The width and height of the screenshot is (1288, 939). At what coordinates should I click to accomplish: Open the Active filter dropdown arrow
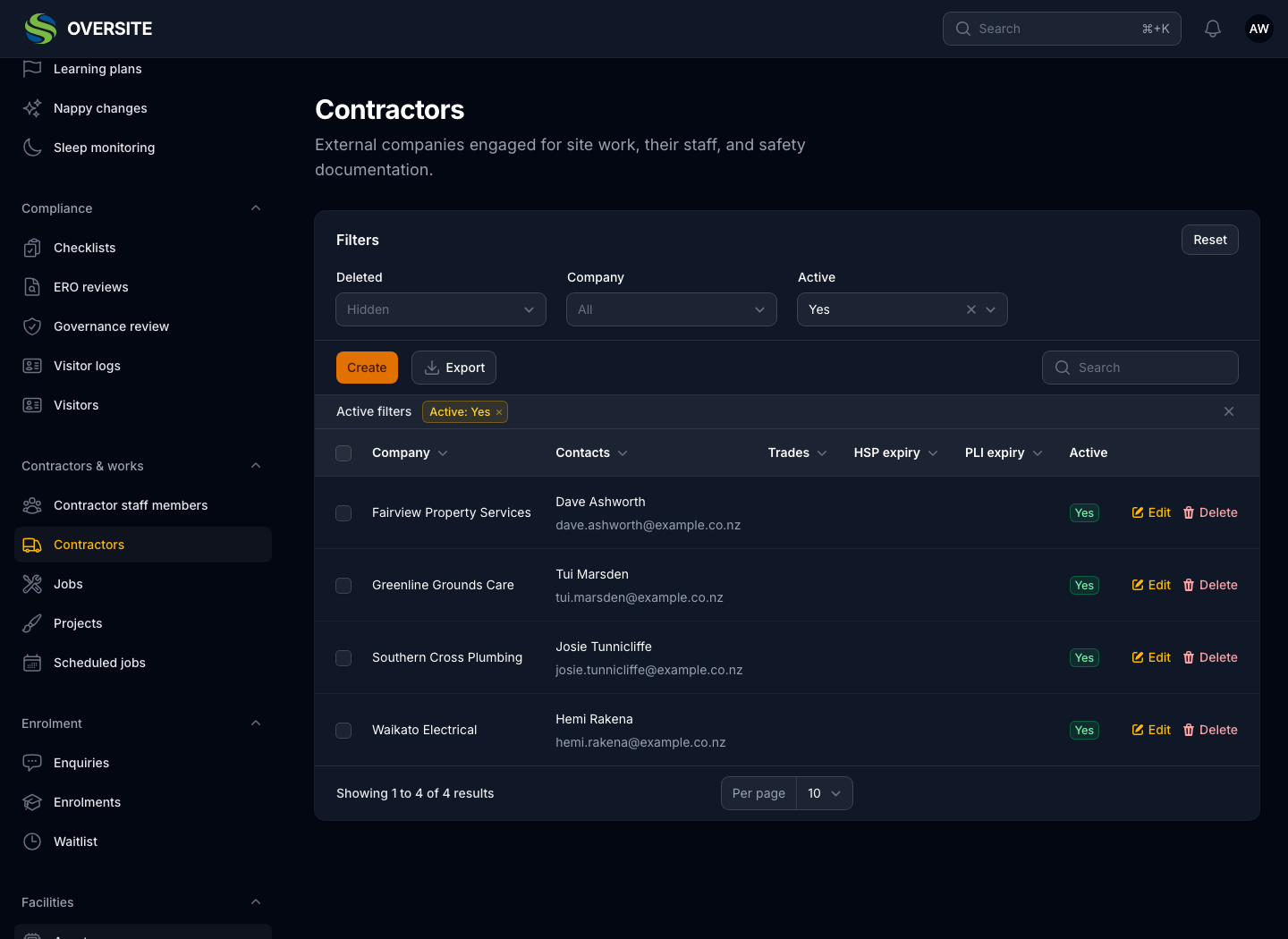click(991, 309)
